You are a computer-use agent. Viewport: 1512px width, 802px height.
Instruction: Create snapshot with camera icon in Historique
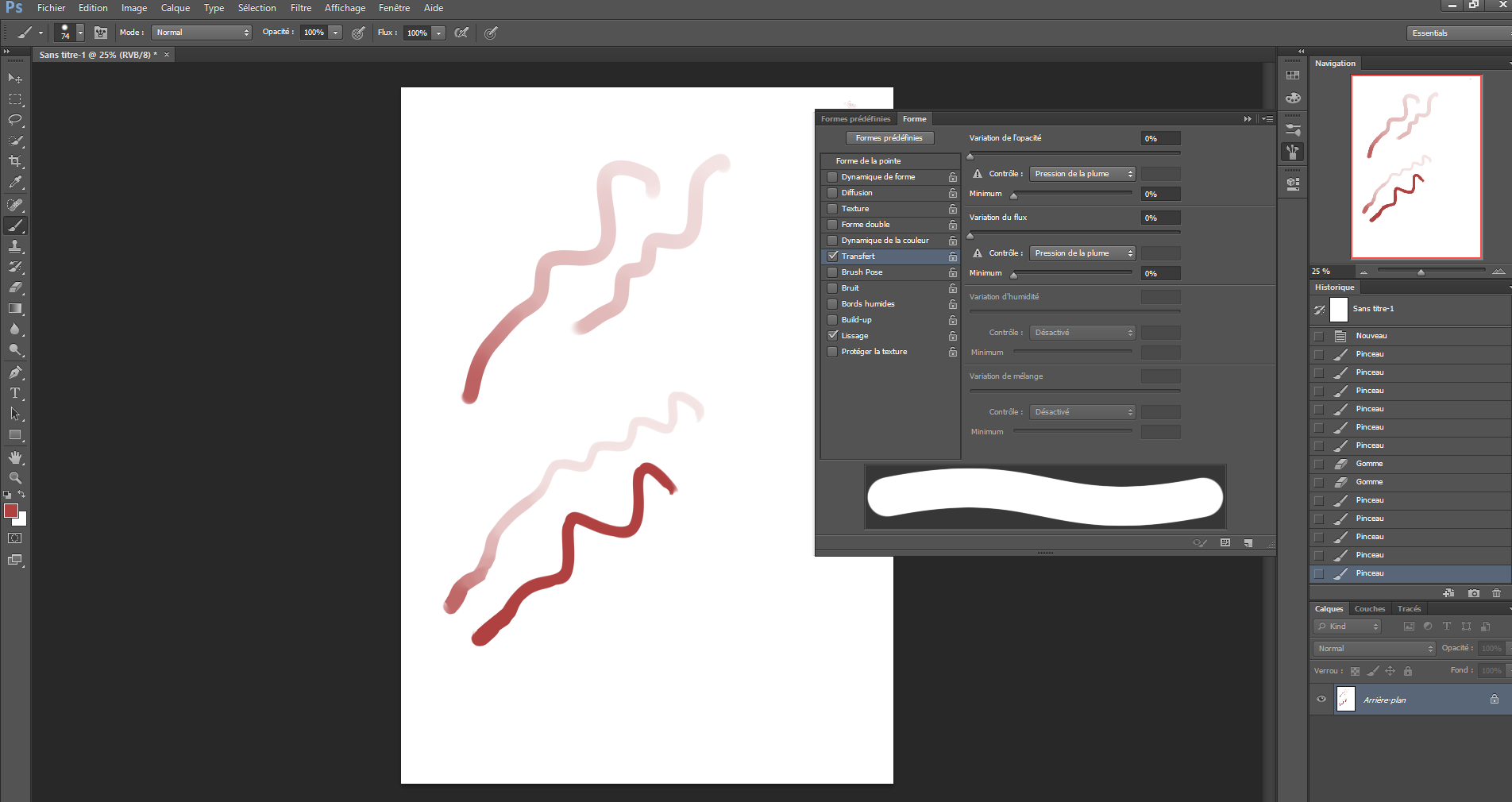(1474, 593)
